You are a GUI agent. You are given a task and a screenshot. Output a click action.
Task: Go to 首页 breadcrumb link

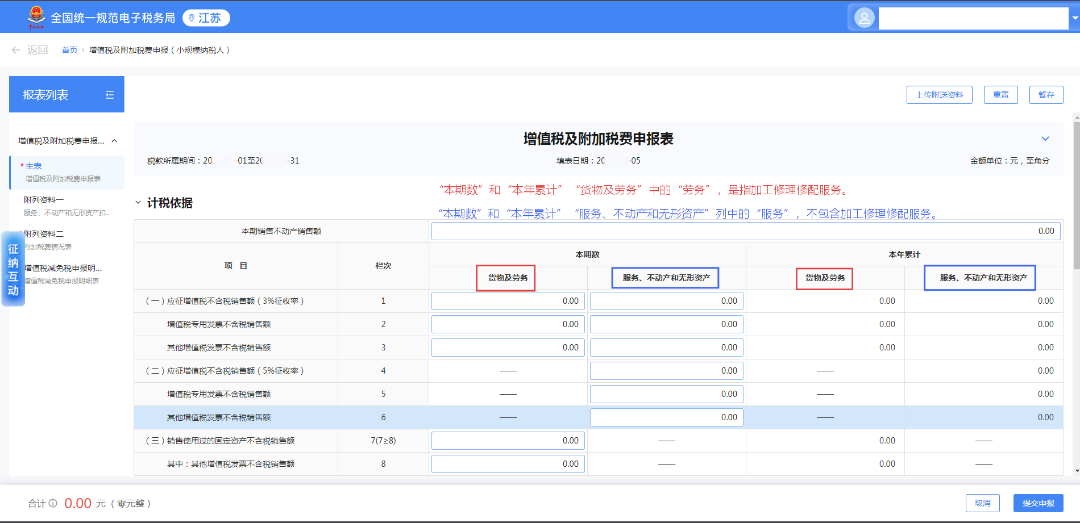pos(69,49)
